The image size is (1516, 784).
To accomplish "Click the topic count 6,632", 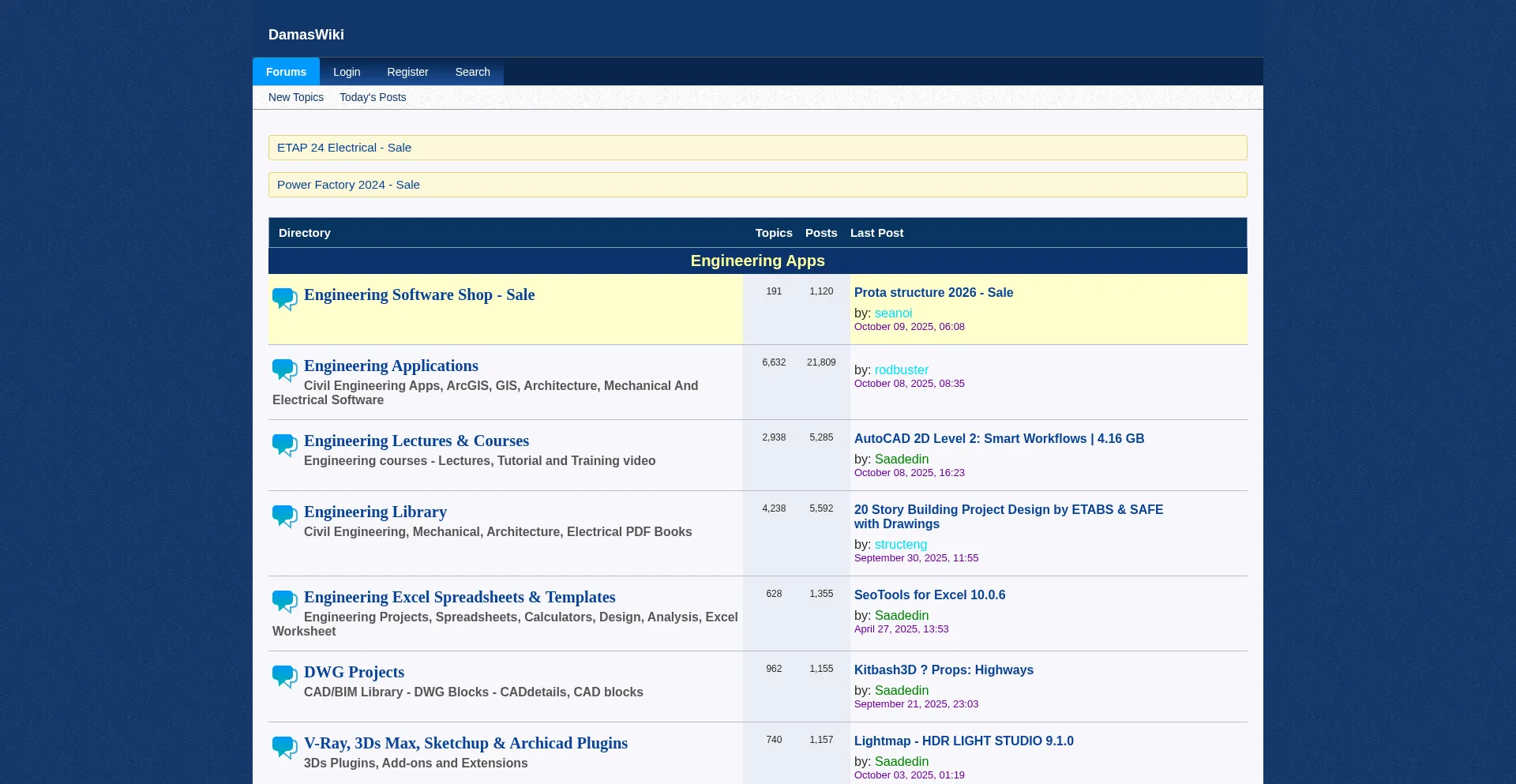I will coord(774,362).
